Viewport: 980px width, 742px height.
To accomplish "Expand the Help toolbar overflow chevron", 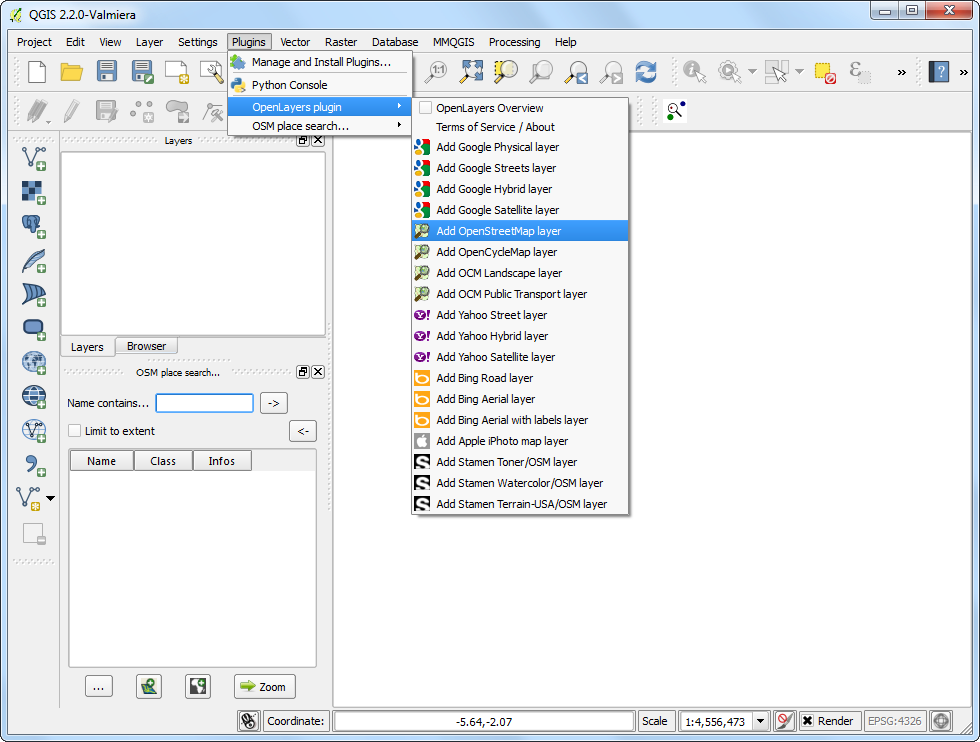I will [x=963, y=73].
